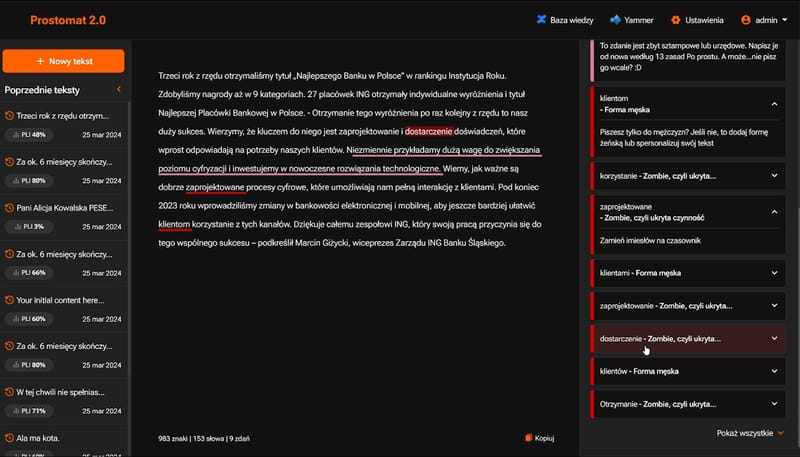Expand 'Otrzymanie - Zombie, czyli ukryta...' suggestion

(687, 404)
